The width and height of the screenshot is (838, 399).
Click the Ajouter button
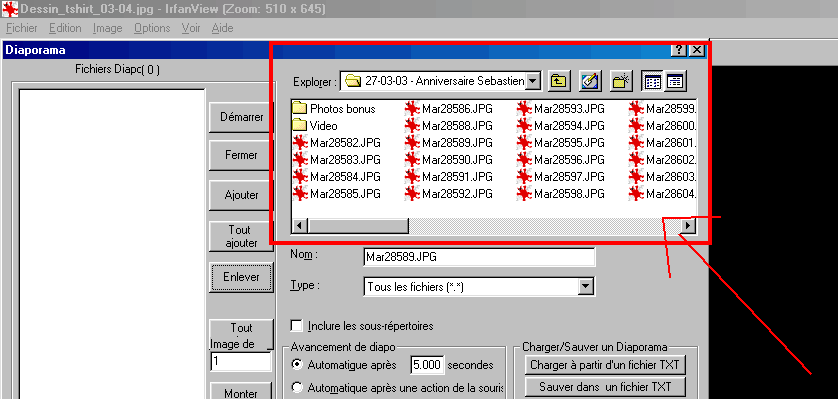242,195
